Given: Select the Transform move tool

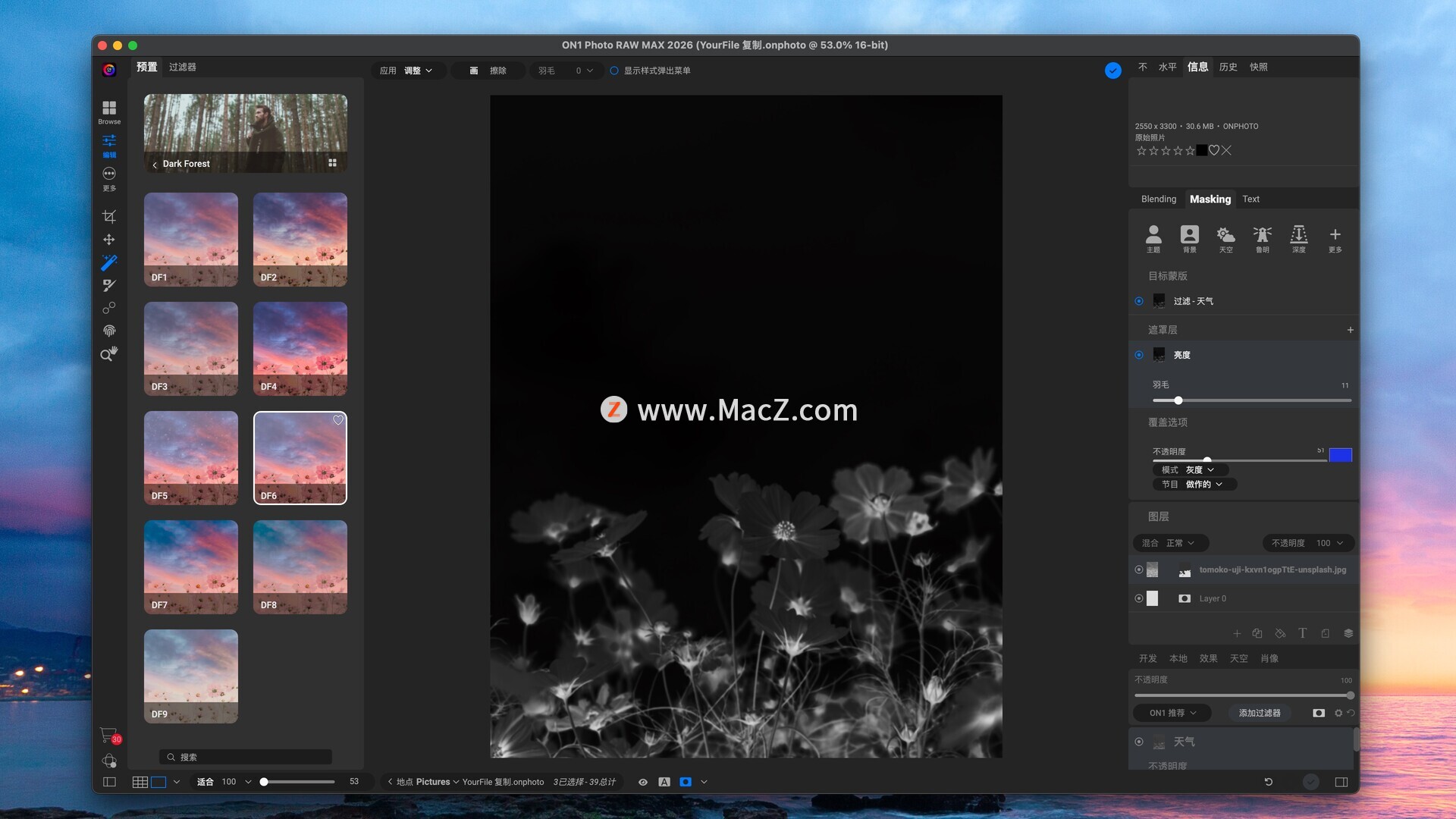Looking at the screenshot, I should coord(109,240).
